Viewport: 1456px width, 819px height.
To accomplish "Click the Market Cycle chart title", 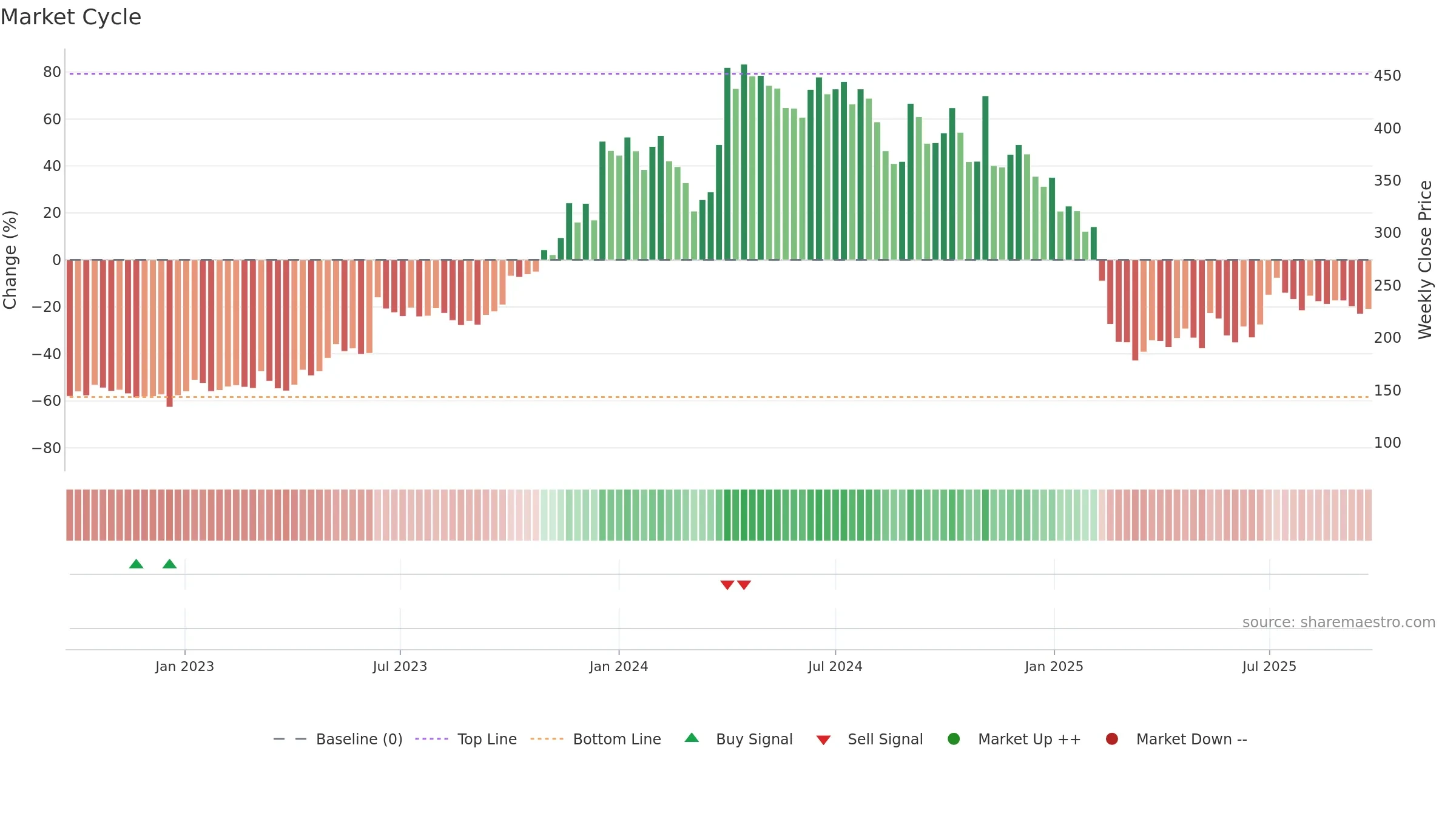I will [71, 17].
